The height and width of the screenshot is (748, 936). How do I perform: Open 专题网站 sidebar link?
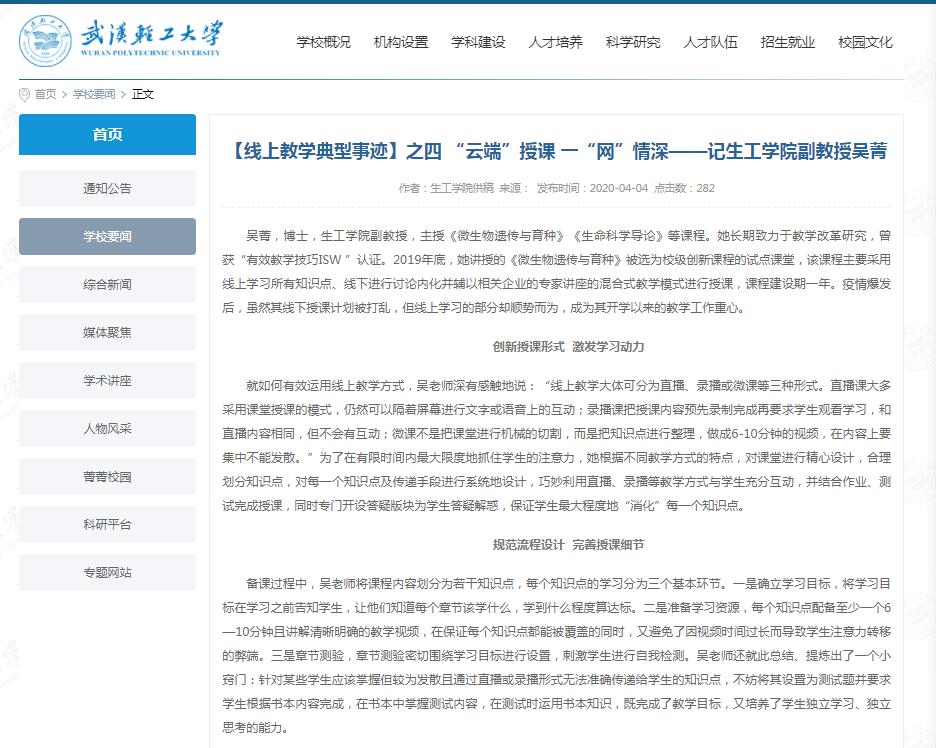coord(107,572)
